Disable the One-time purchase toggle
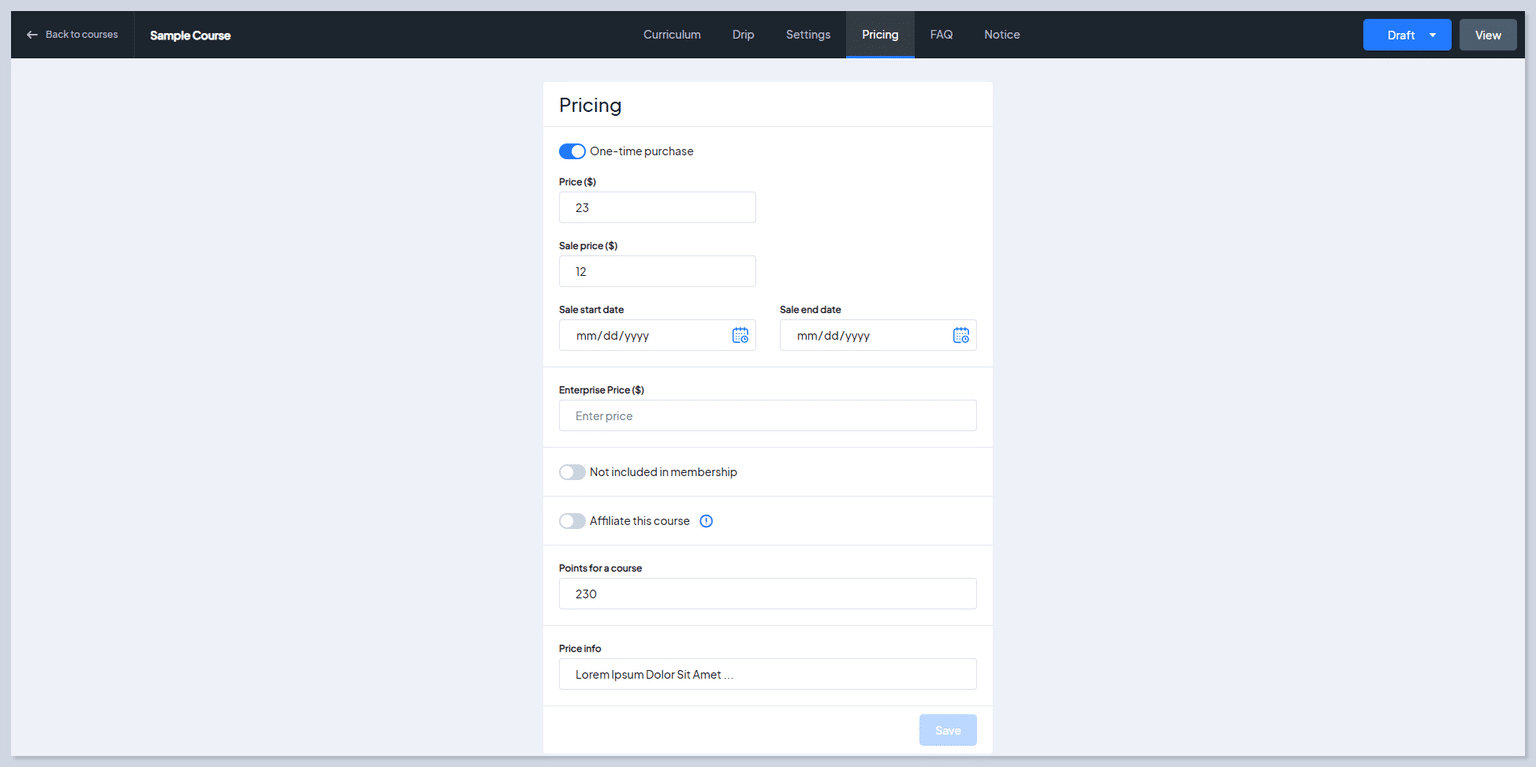This screenshot has width=1536, height=767. point(571,150)
